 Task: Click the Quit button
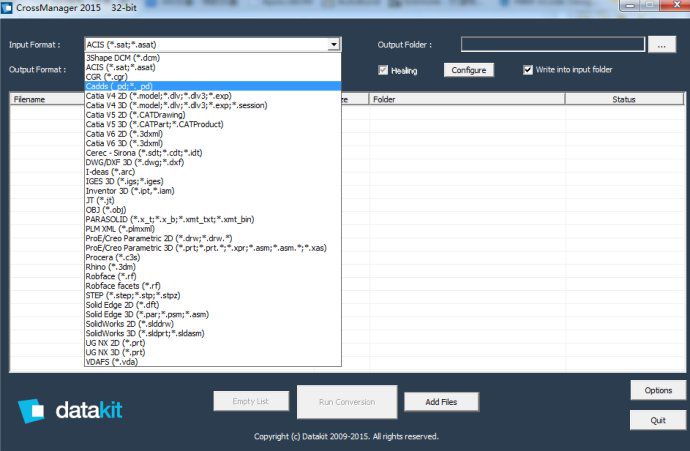tap(657, 420)
